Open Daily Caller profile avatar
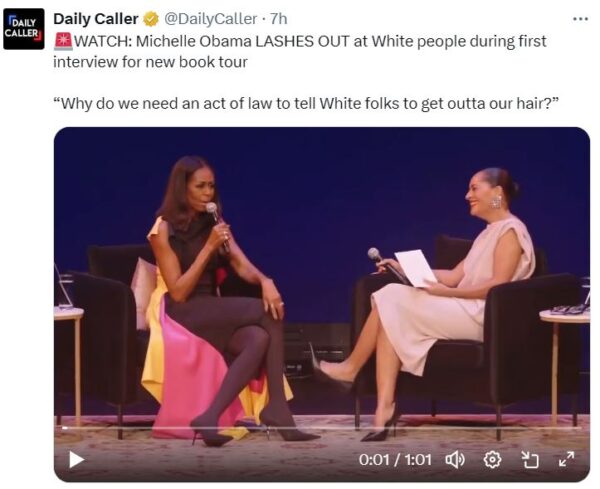Image resolution: width=600 pixels, height=489 pixels. pyautogui.click(x=24, y=29)
